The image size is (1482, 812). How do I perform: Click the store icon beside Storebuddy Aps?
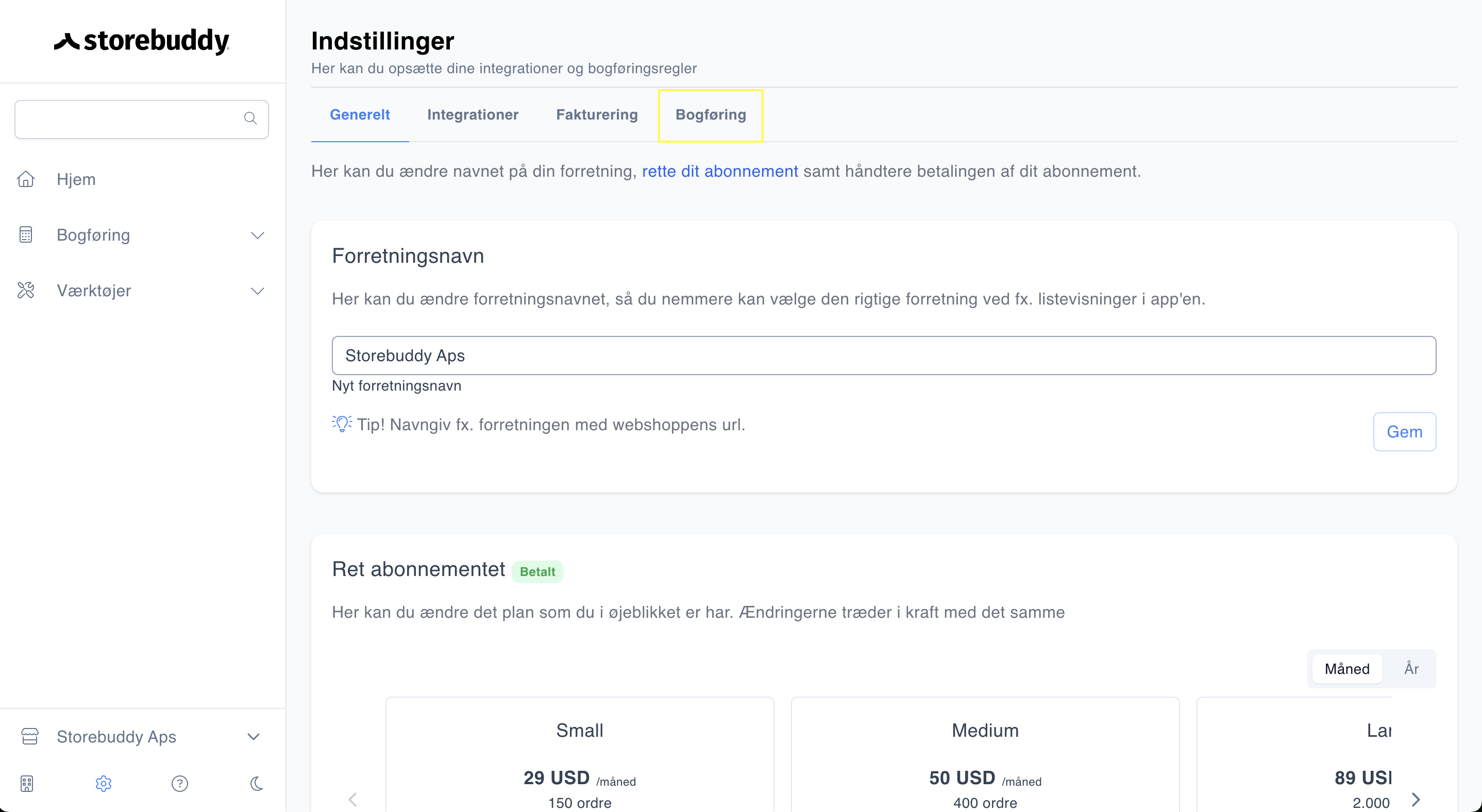click(x=30, y=737)
